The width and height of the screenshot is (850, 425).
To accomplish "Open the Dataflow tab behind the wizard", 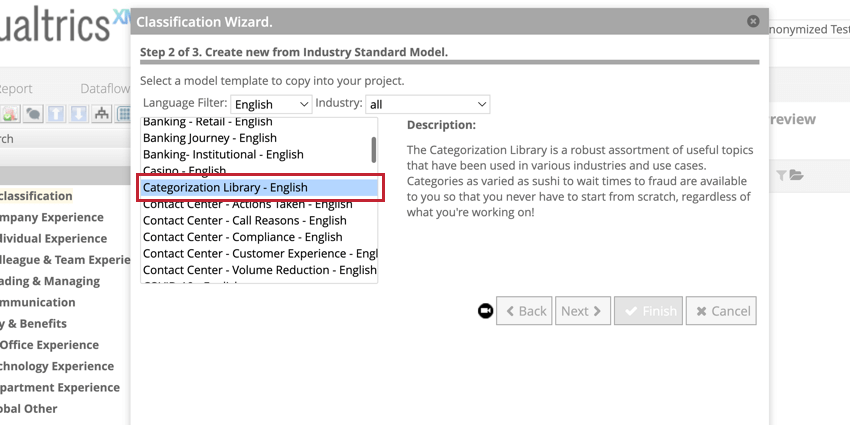I will pyautogui.click(x=105, y=88).
